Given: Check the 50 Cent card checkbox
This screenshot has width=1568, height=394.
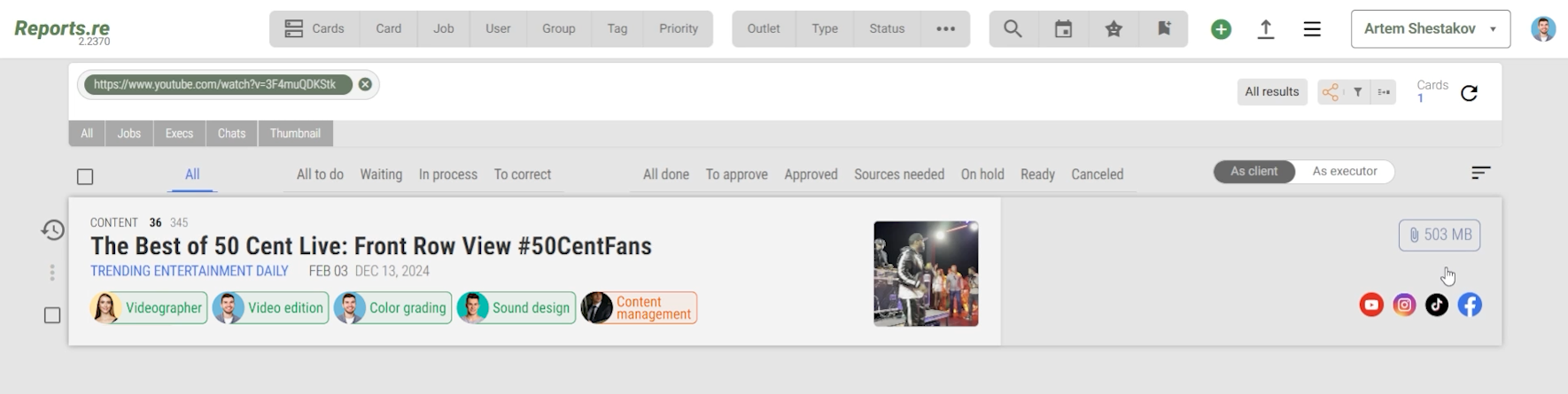Looking at the screenshot, I should point(52,315).
